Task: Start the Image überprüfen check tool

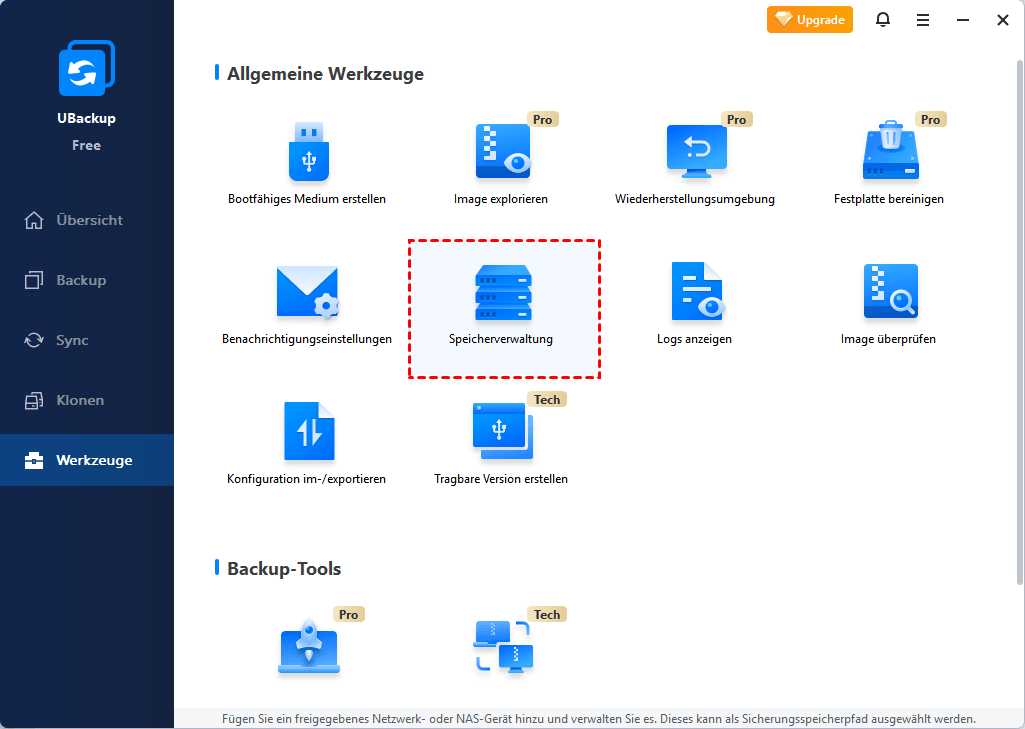Action: [x=889, y=292]
